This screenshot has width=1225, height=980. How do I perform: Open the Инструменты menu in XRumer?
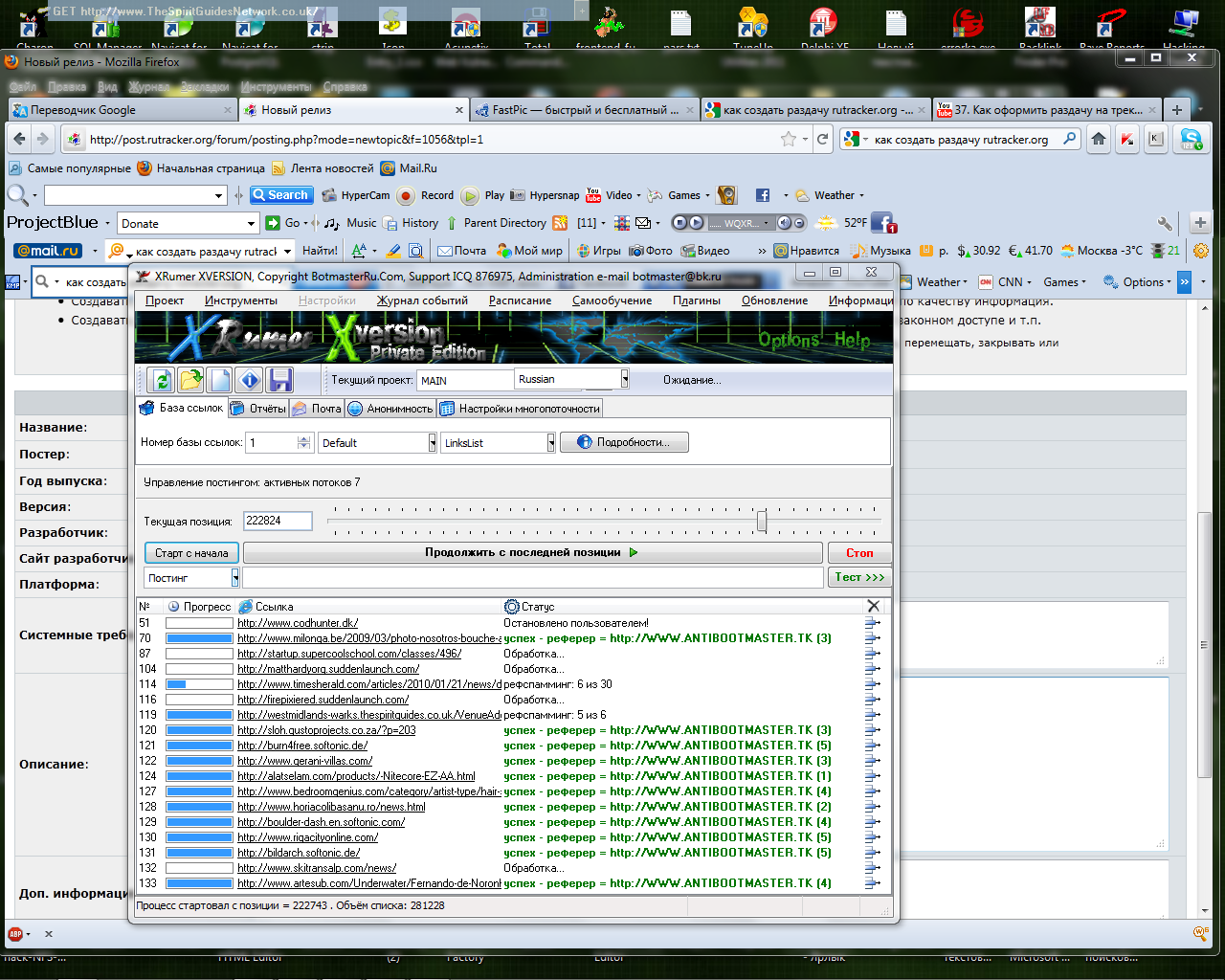pyautogui.click(x=240, y=300)
